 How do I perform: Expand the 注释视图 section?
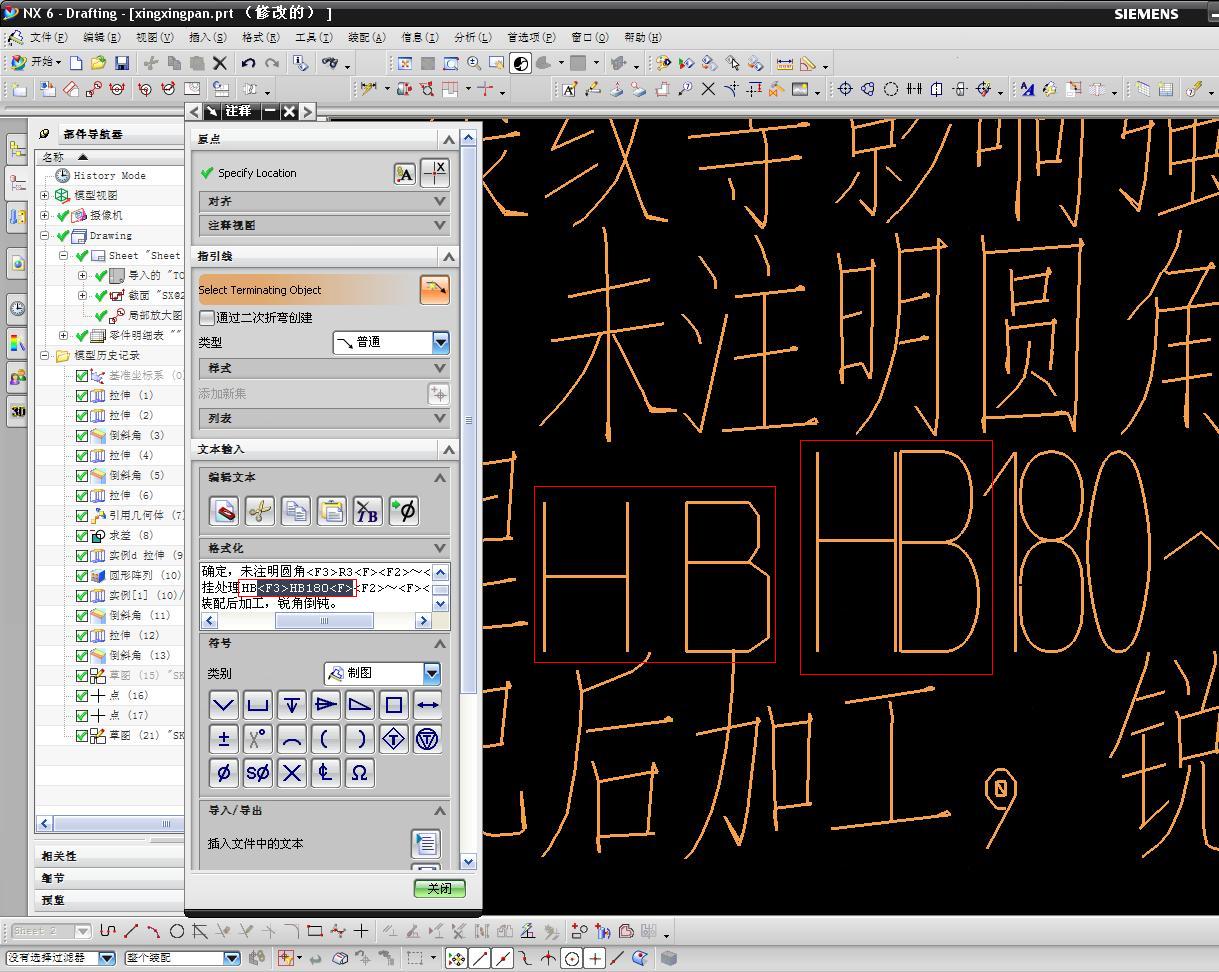click(x=324, y=225)
